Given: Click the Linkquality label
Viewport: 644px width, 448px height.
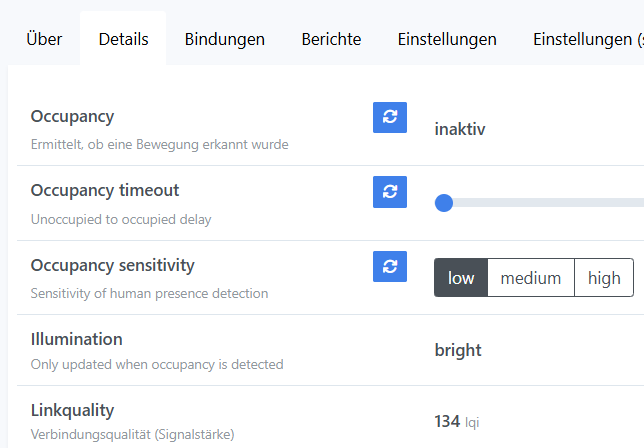Looking at the screenshot, I should [x=73, y=410].
